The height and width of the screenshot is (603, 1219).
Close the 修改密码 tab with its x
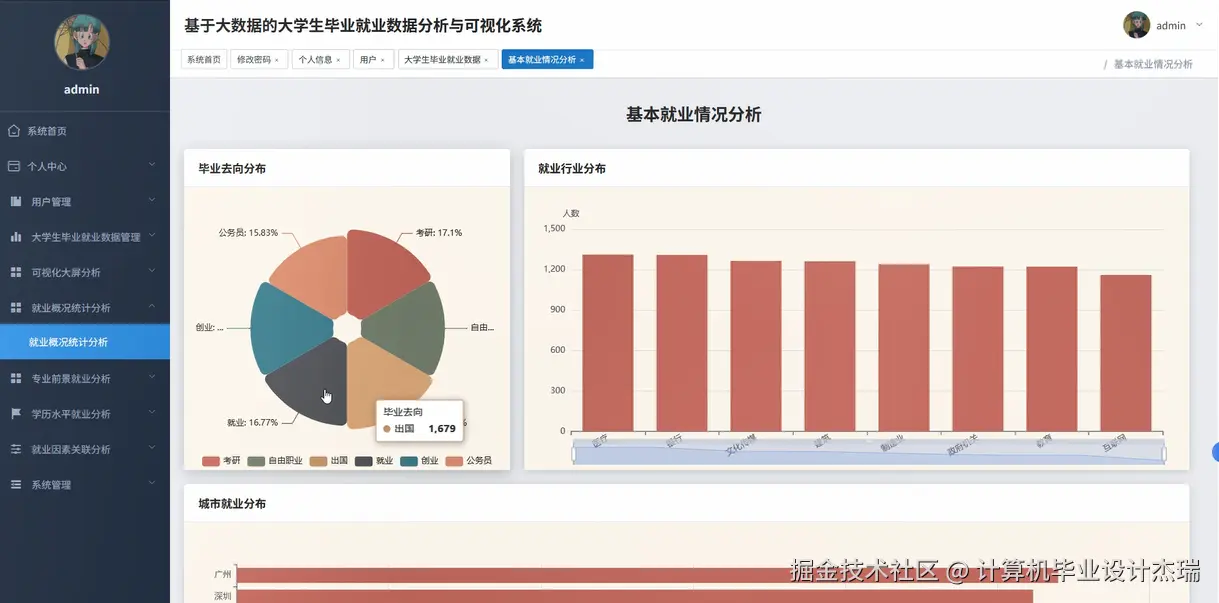277,60
